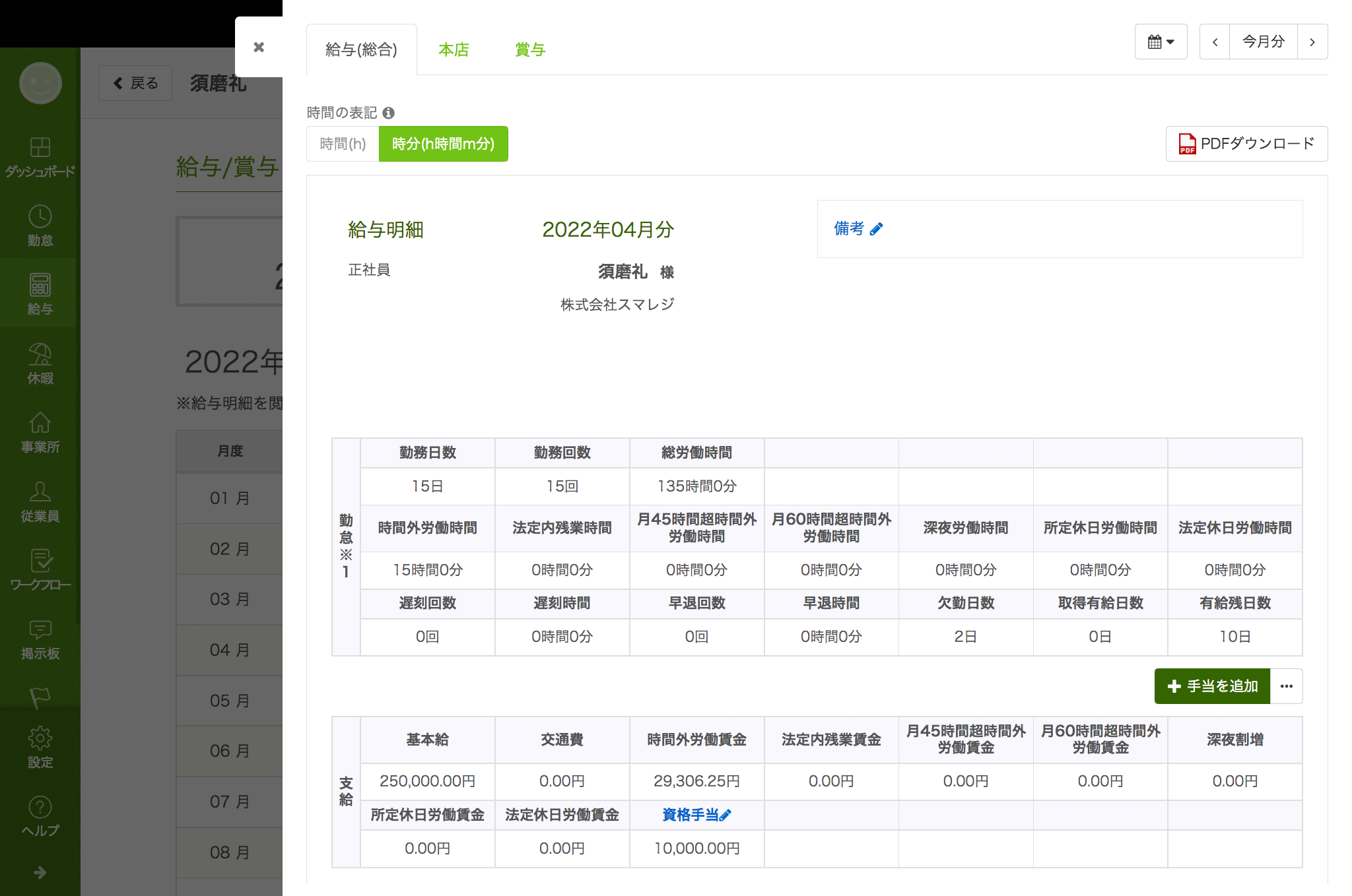Switch time display to 時間(h)
1352x896 pixels.
(342, 144)
